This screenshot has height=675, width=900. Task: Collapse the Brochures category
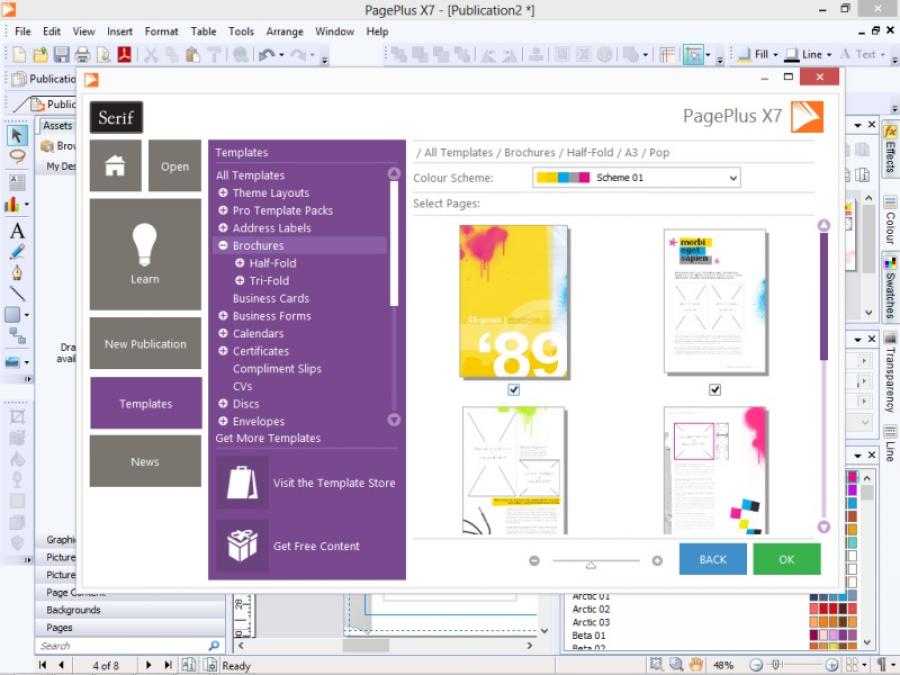[223, 246]
